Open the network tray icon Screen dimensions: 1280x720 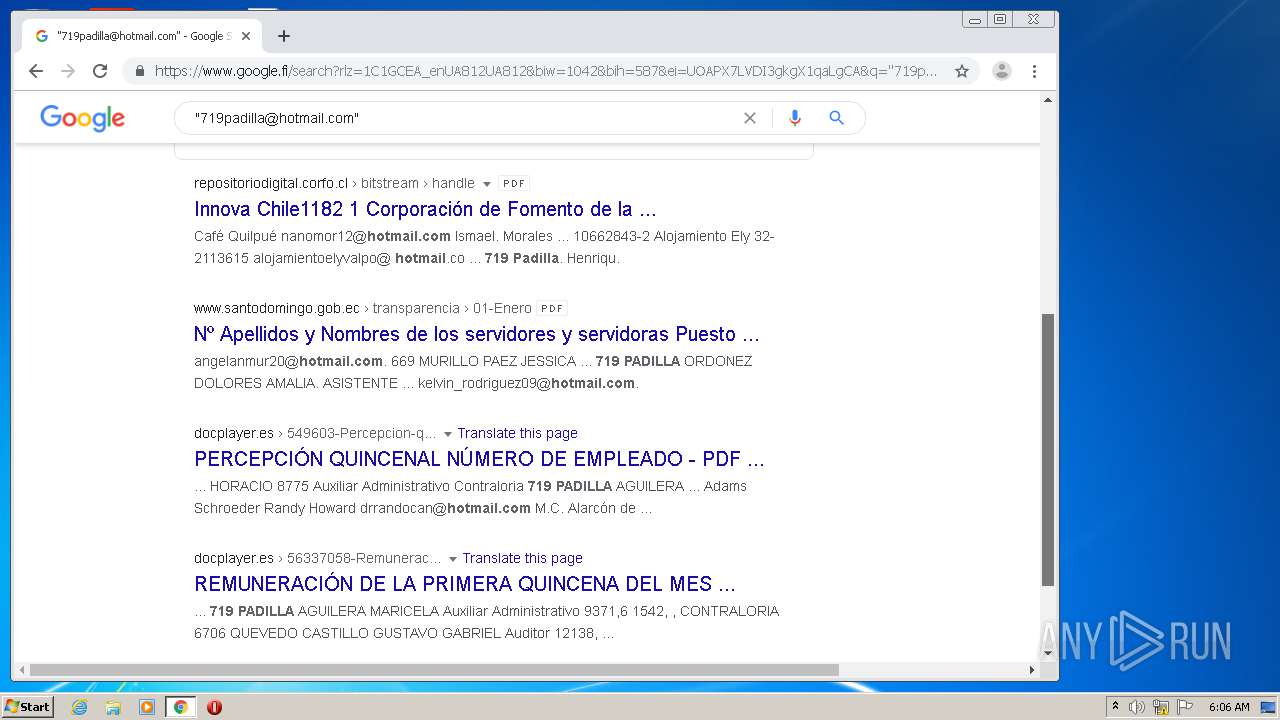coord(1161,707)
